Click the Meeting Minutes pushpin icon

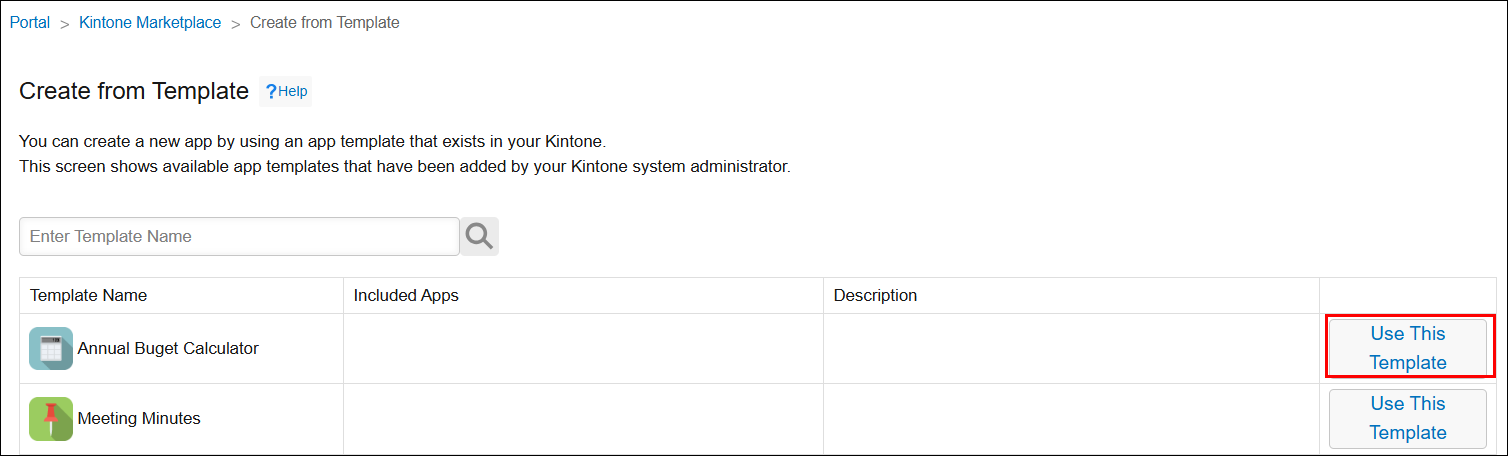(x=51, y=419)
